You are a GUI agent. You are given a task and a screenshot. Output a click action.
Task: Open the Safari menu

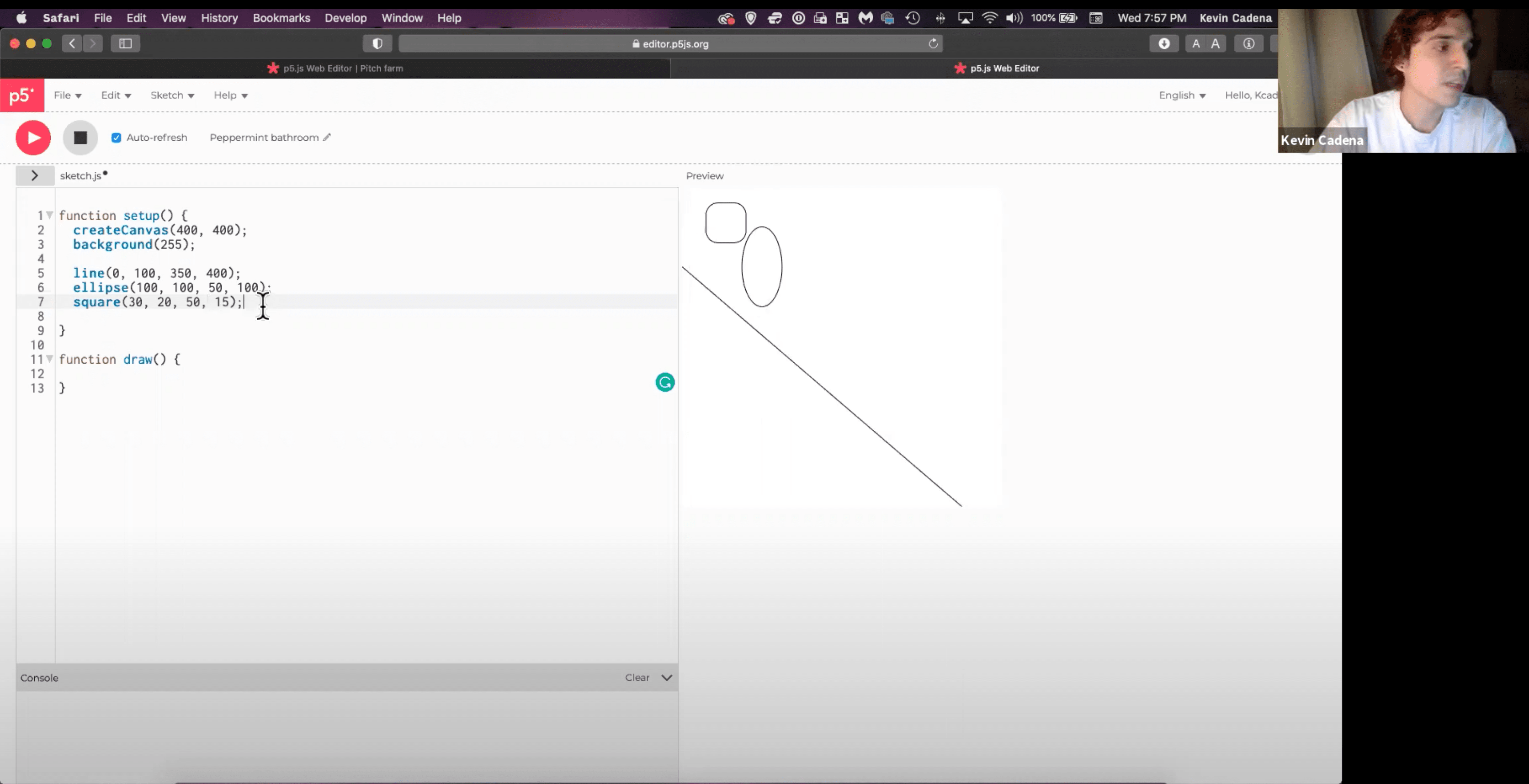click(x=60, y=18)
